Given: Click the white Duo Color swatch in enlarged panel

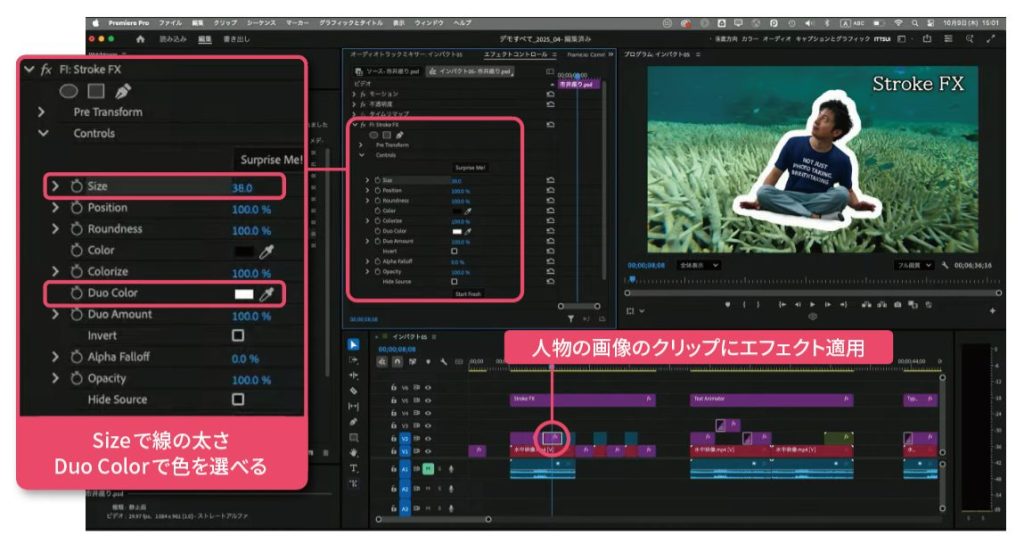Looking at the screenshot, I should tap(243, 294).
